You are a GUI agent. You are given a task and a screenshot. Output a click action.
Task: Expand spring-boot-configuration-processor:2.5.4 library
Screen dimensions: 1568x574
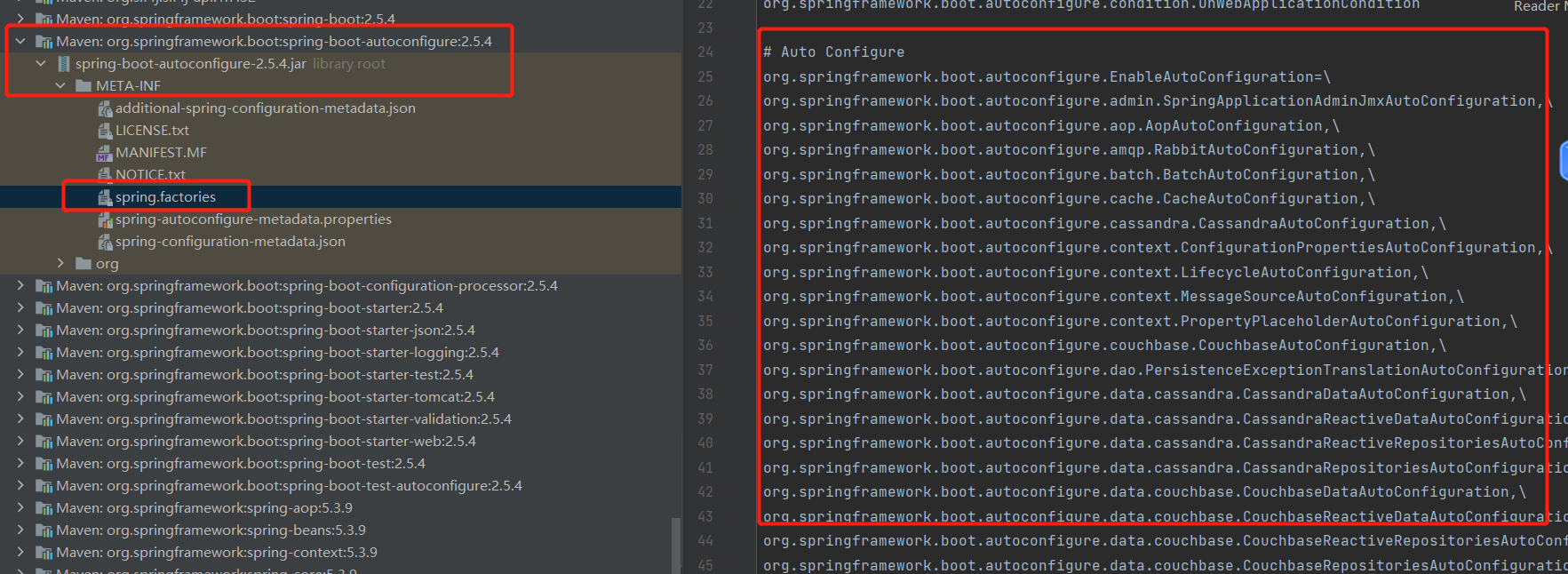[x=20, y=285]
